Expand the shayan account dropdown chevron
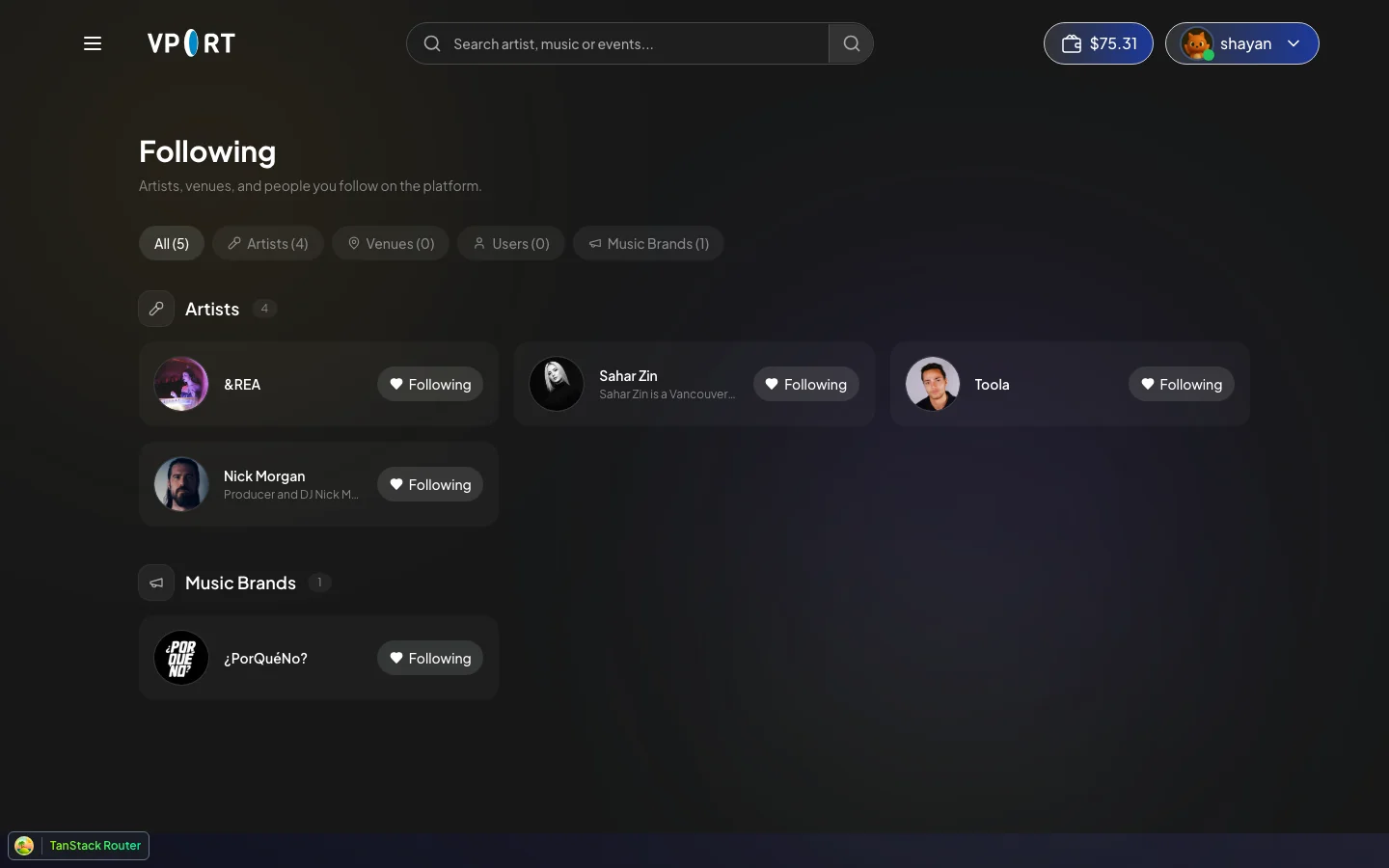Screen dimensions: 1389x868 click(x=1294, y=43)
